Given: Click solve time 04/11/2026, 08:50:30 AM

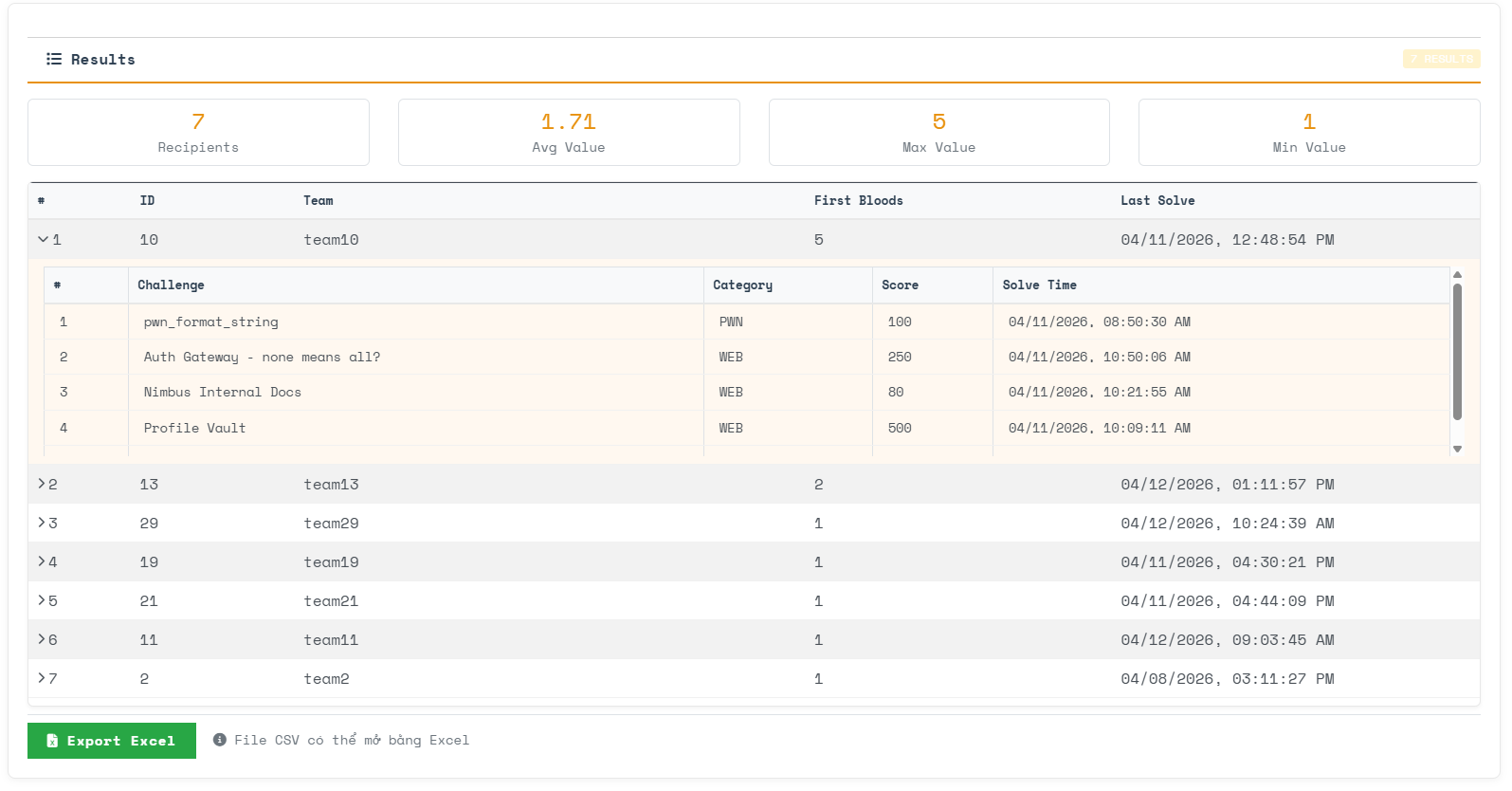Looking at the screenshot, I should pos(1100,322).
